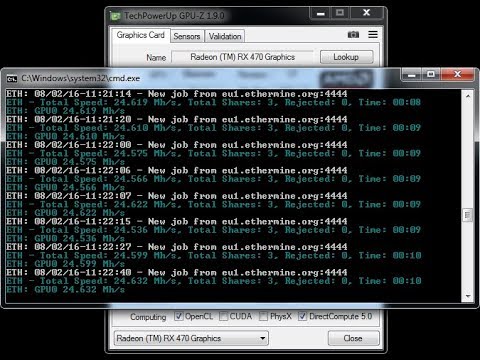The width and height of the screenshot is (480, 360).
Task: Click the 'Computing' label in GPU-Z
Action: tap(148, 317)
